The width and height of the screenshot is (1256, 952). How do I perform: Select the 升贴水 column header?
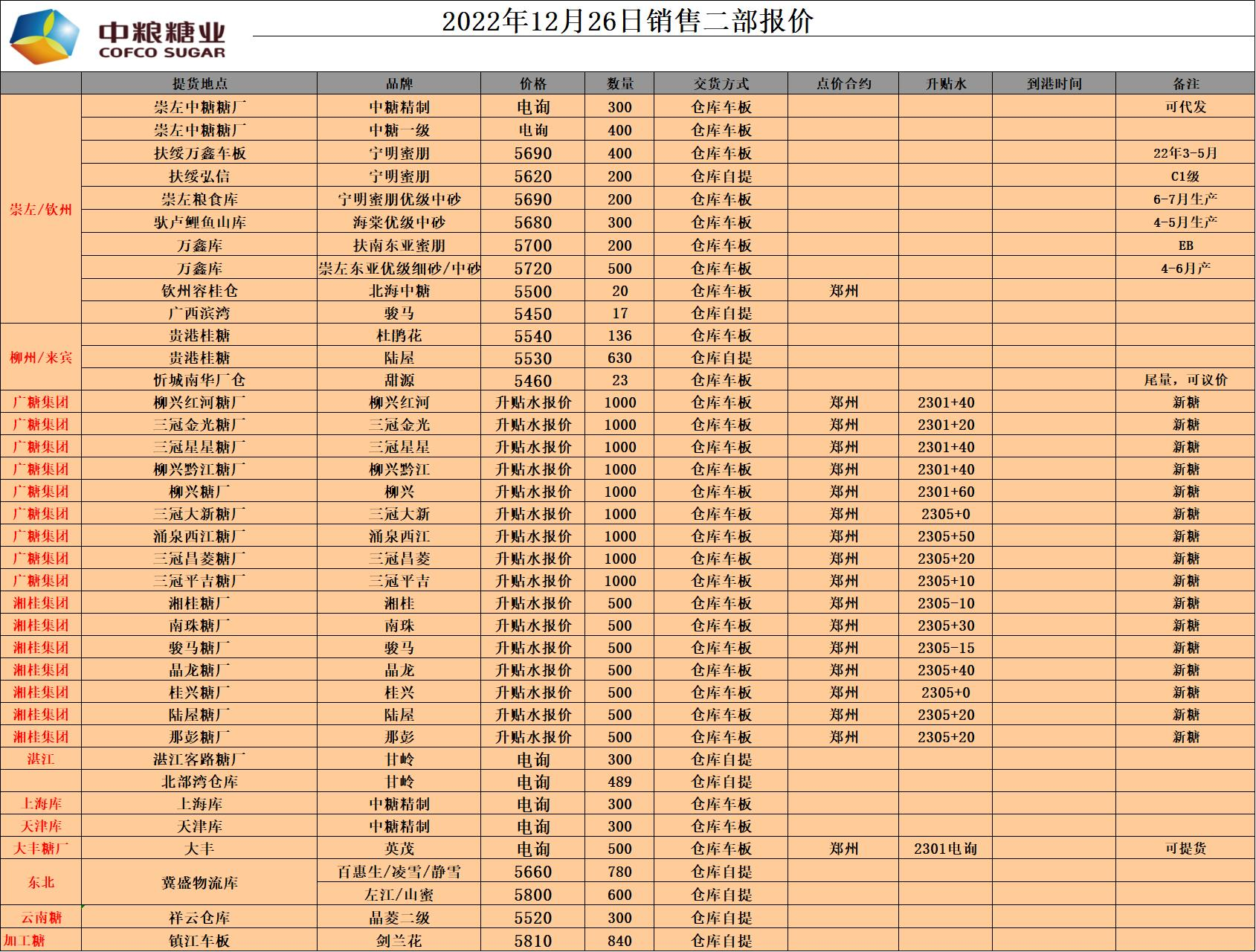point(945,84)
